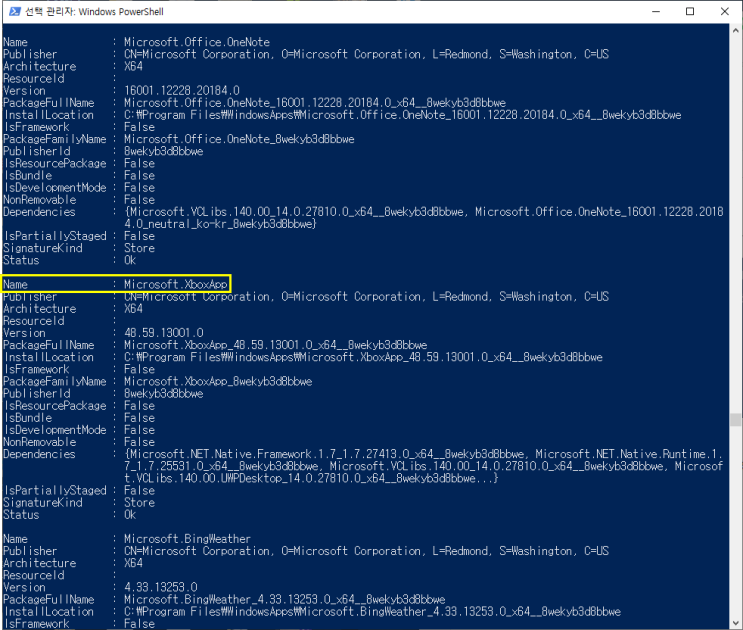Click the BingWeather Publisher CN=Microsoft Corporation line
743x630 pixels.
point(366,551)
